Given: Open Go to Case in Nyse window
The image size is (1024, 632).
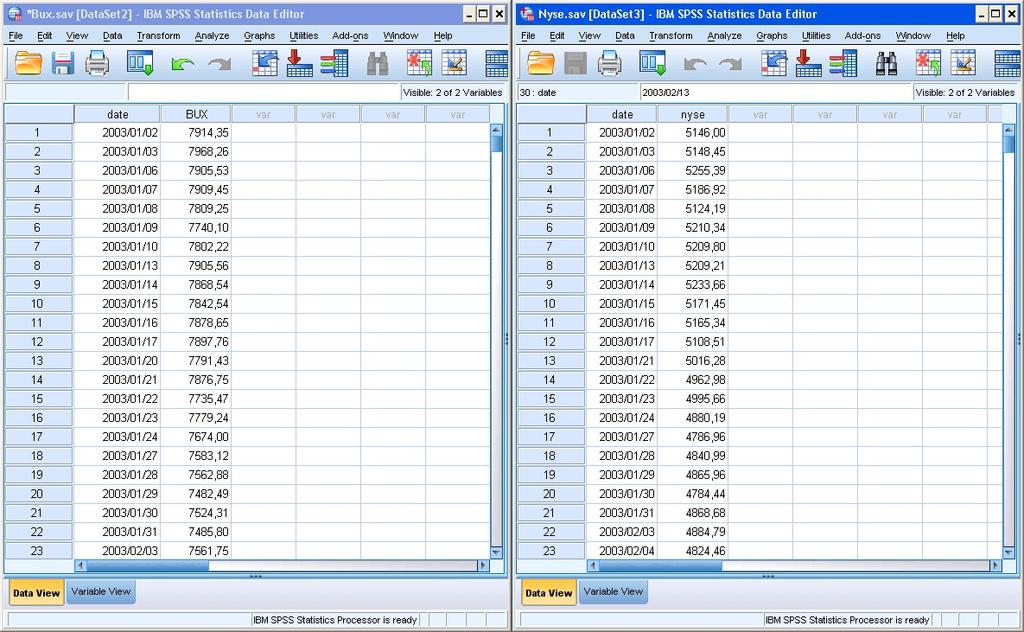Looking at the screenshot, I should (x=774, y=63).
